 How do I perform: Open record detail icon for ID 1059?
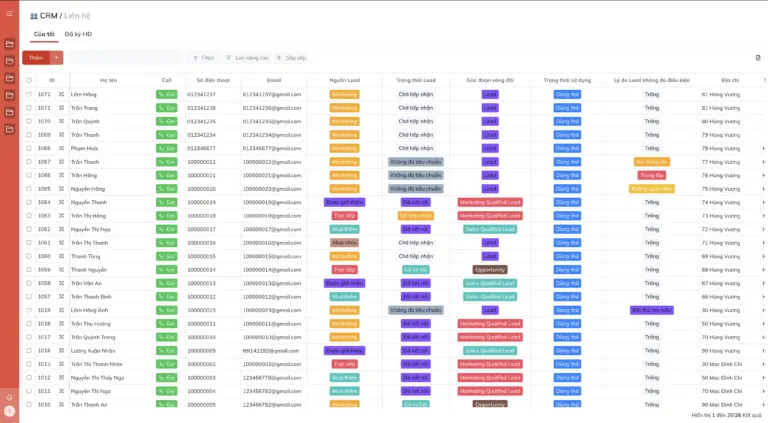[x=62, y=269]
